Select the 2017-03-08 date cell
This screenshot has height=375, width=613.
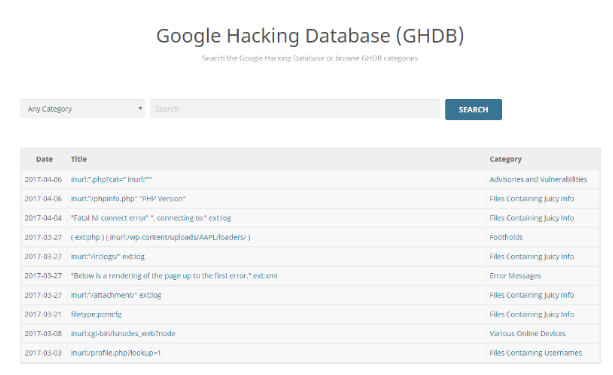[43, 334]
